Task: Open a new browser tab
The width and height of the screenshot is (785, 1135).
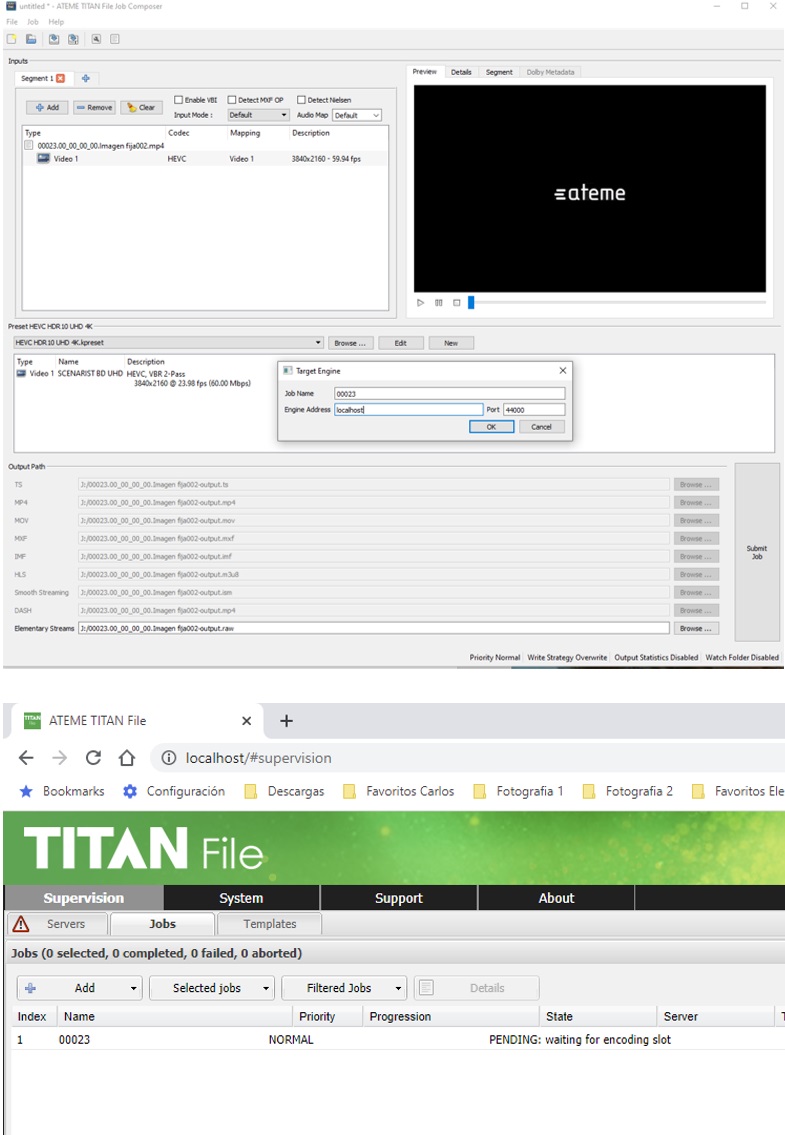Action: click(x=286, y=721)
